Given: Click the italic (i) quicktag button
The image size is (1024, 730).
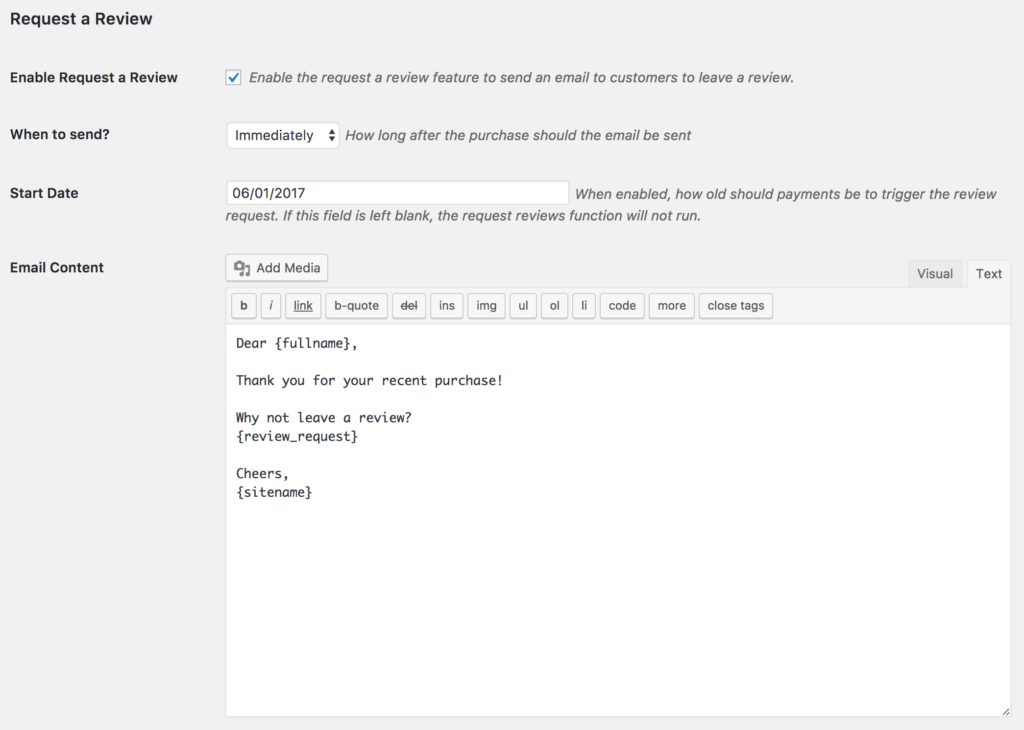Looking at the screenshot, I should (x=271, y=306).
